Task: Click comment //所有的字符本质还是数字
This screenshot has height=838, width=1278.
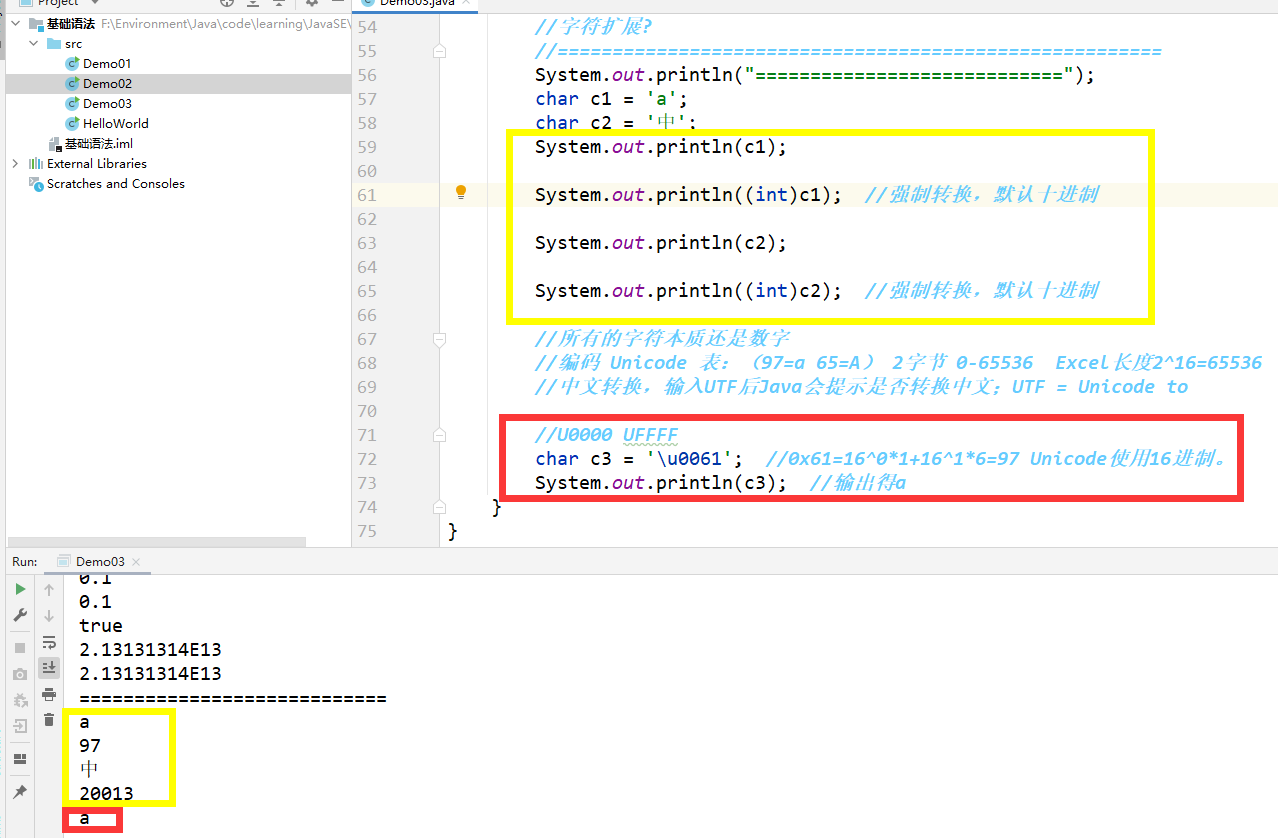Action: pyautogui.click(x=663, y=339)
